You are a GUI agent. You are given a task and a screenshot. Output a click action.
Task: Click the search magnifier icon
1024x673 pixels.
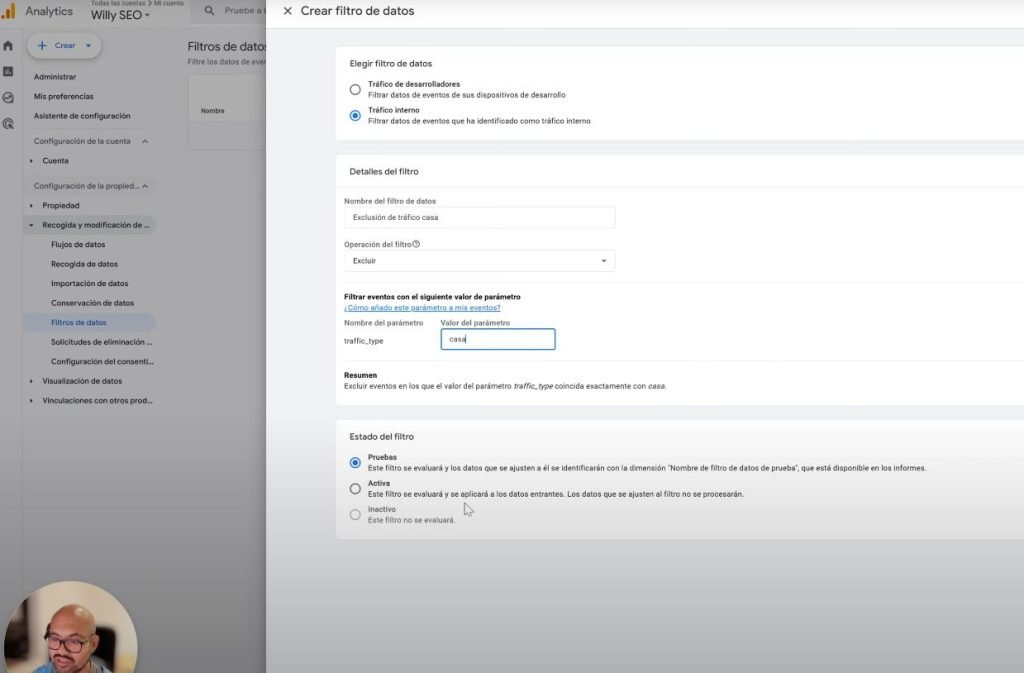pyautogui.click(x=209, y=10)
